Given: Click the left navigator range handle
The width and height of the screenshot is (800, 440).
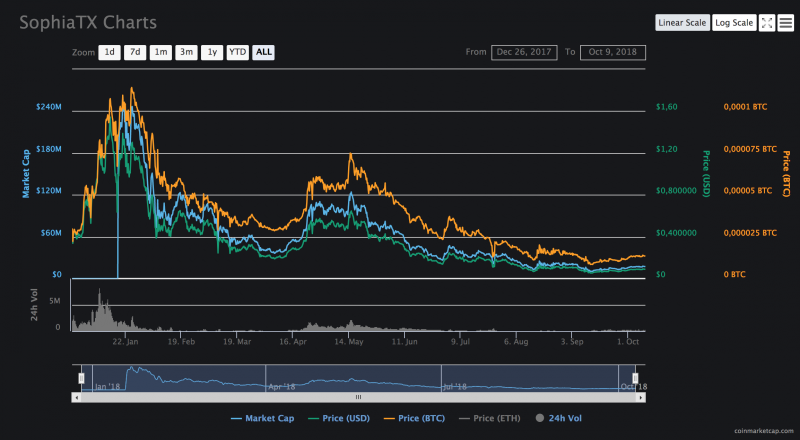Looking at the screenshot, I should tap(81, 378).
